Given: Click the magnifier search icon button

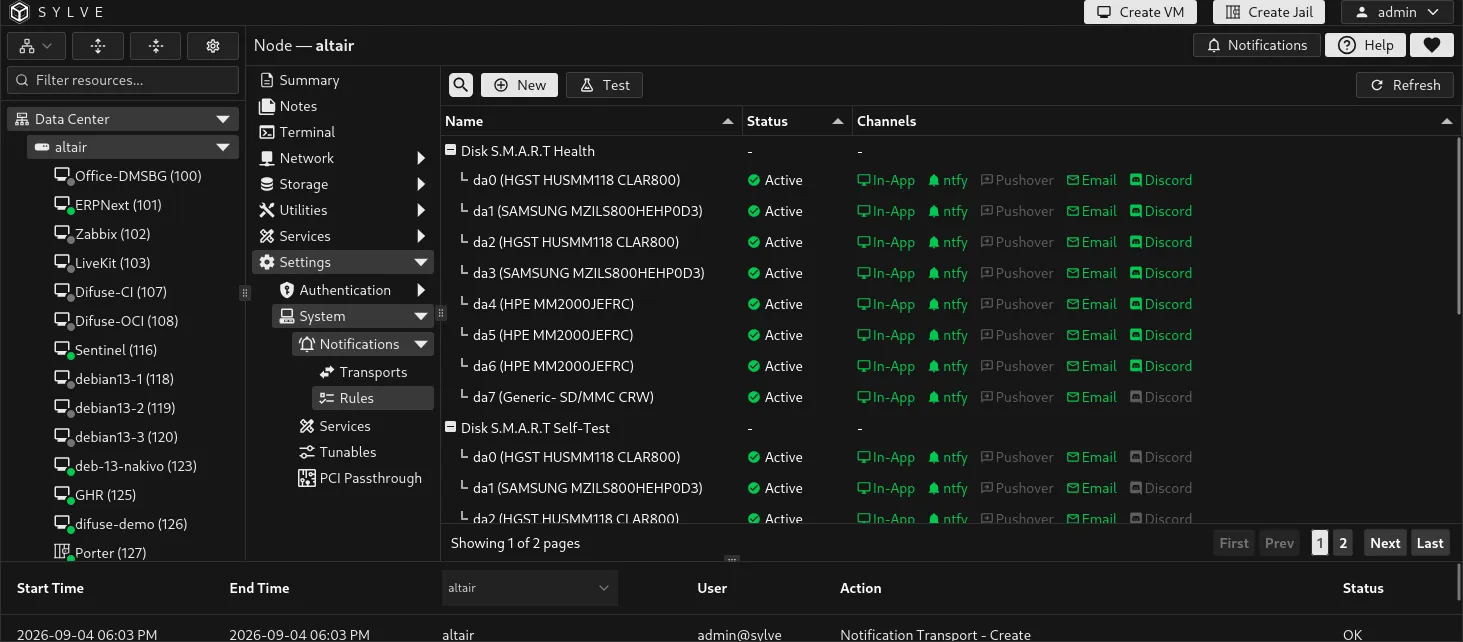Looking at the screenshot, I should (461, 85).
